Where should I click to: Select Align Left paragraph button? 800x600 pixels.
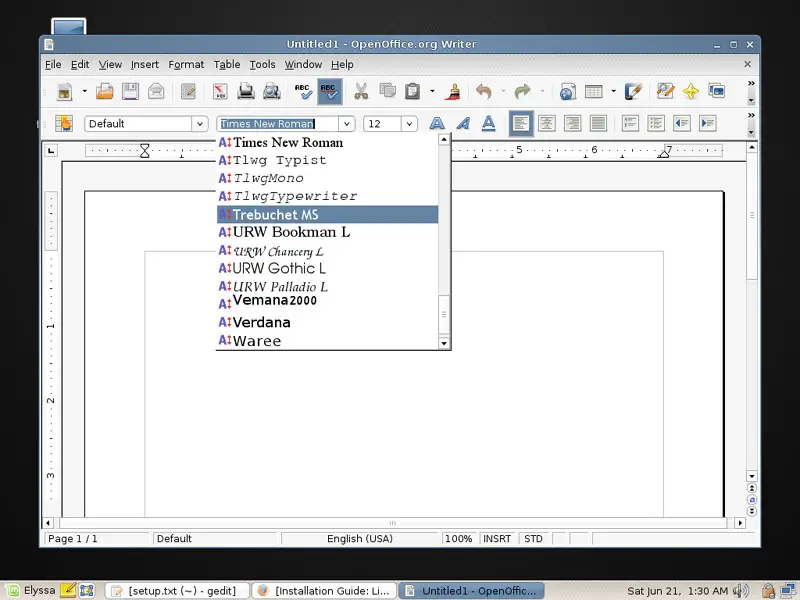(x=521, y=123)
